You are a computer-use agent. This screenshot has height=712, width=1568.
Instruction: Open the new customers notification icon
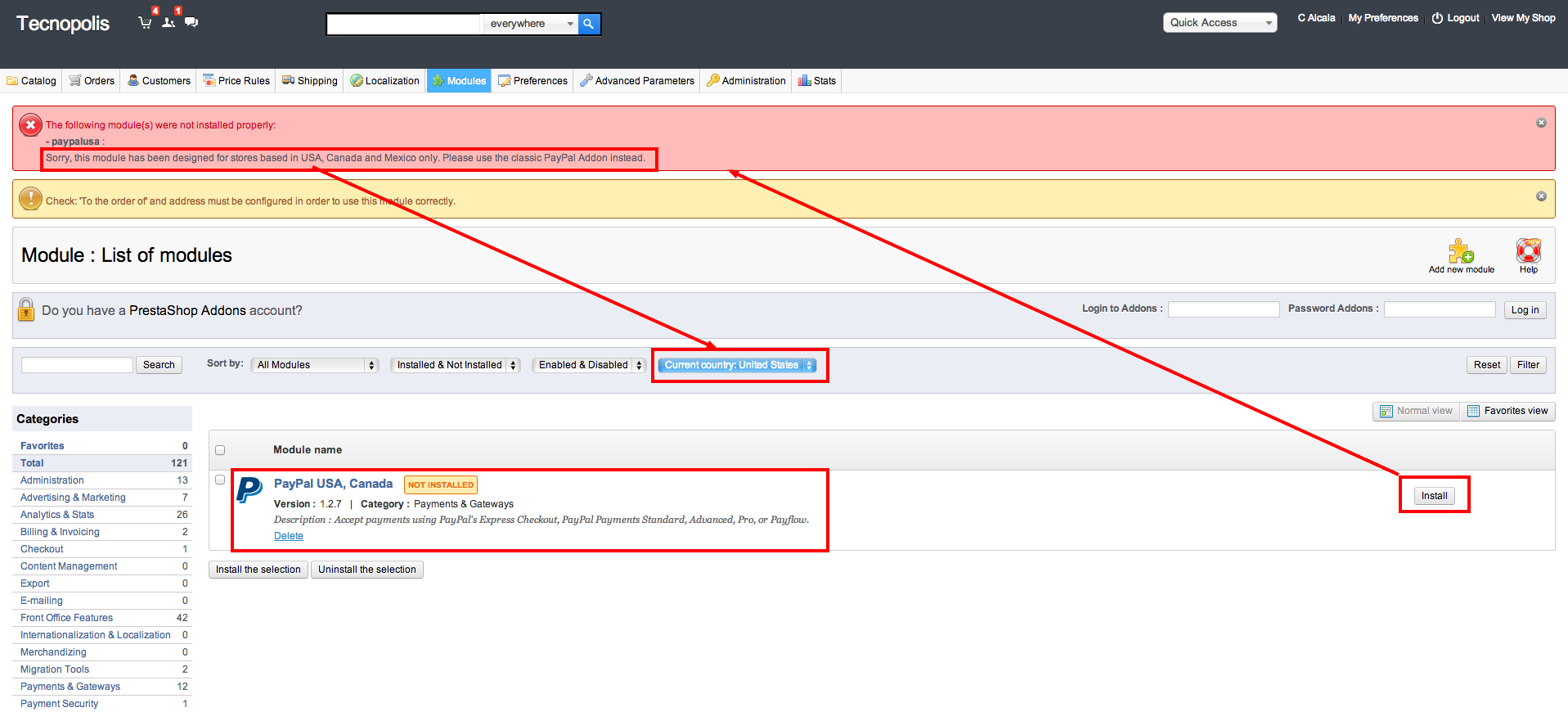click(x=168, y=22)
